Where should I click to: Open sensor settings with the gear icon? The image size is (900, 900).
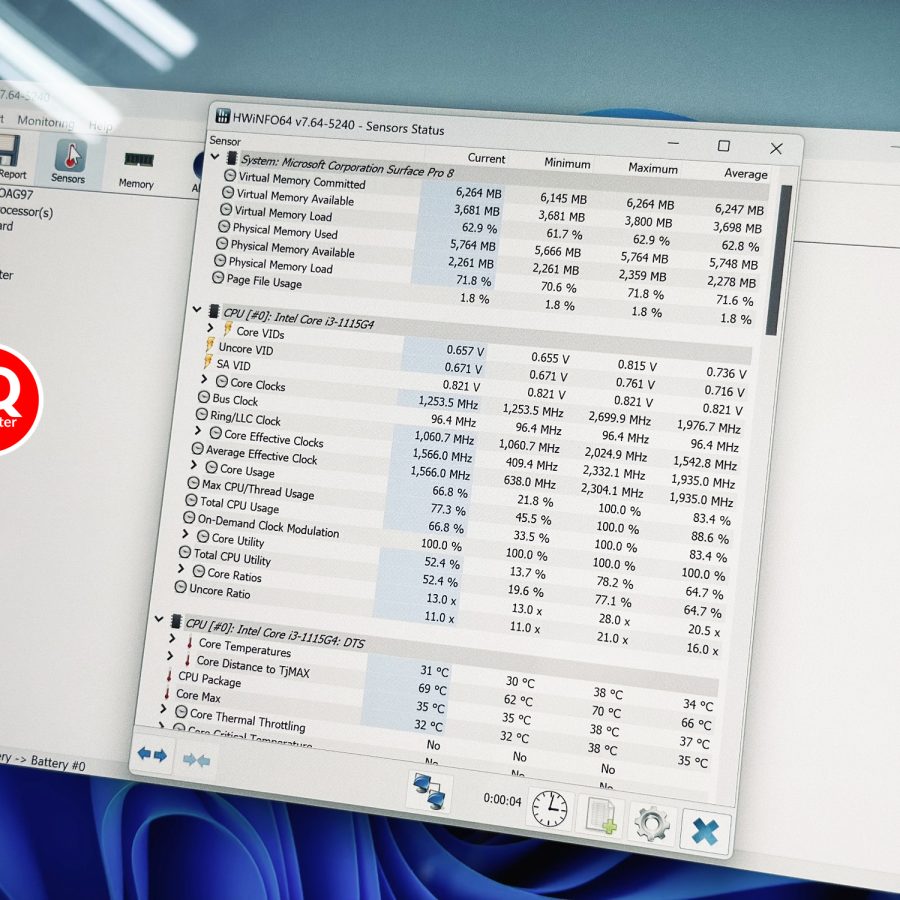[651, 823]
